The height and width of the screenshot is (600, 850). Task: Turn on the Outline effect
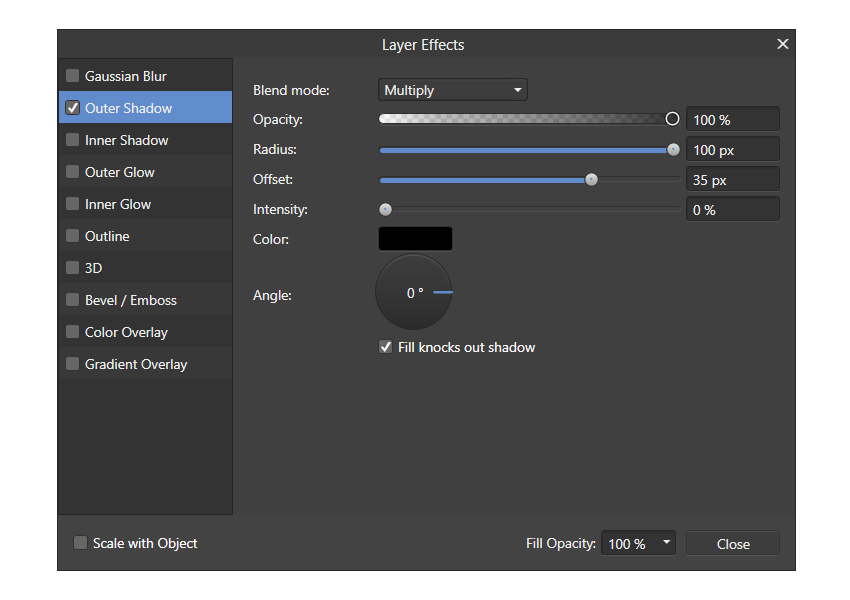[x=72, y=235]
